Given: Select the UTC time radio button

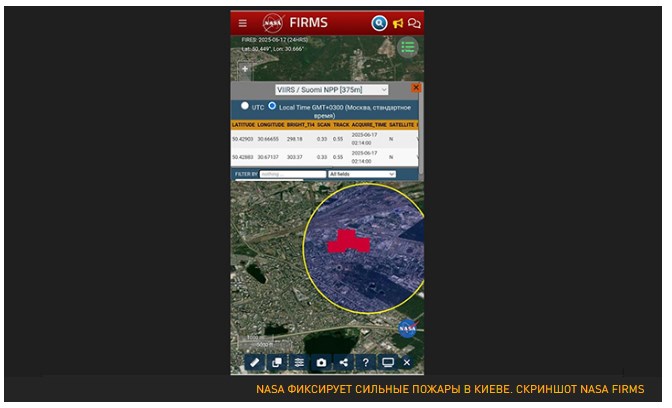Looking at the screenshot, I should [245, 105].
